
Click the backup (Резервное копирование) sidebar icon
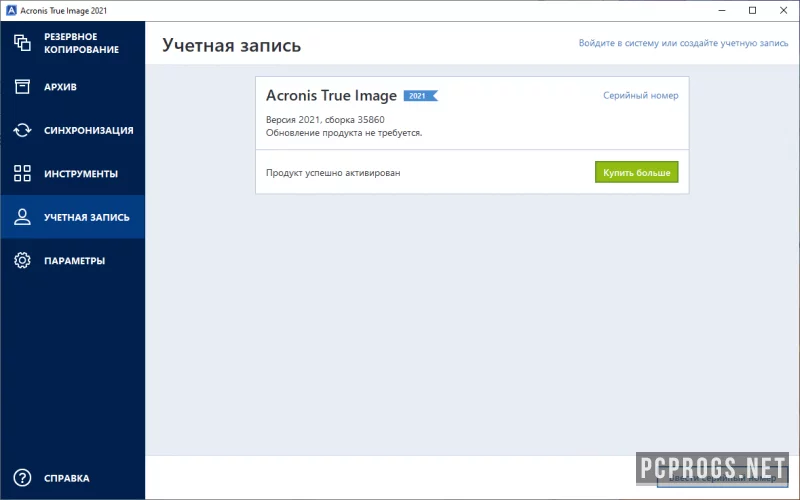pos(22,43)
